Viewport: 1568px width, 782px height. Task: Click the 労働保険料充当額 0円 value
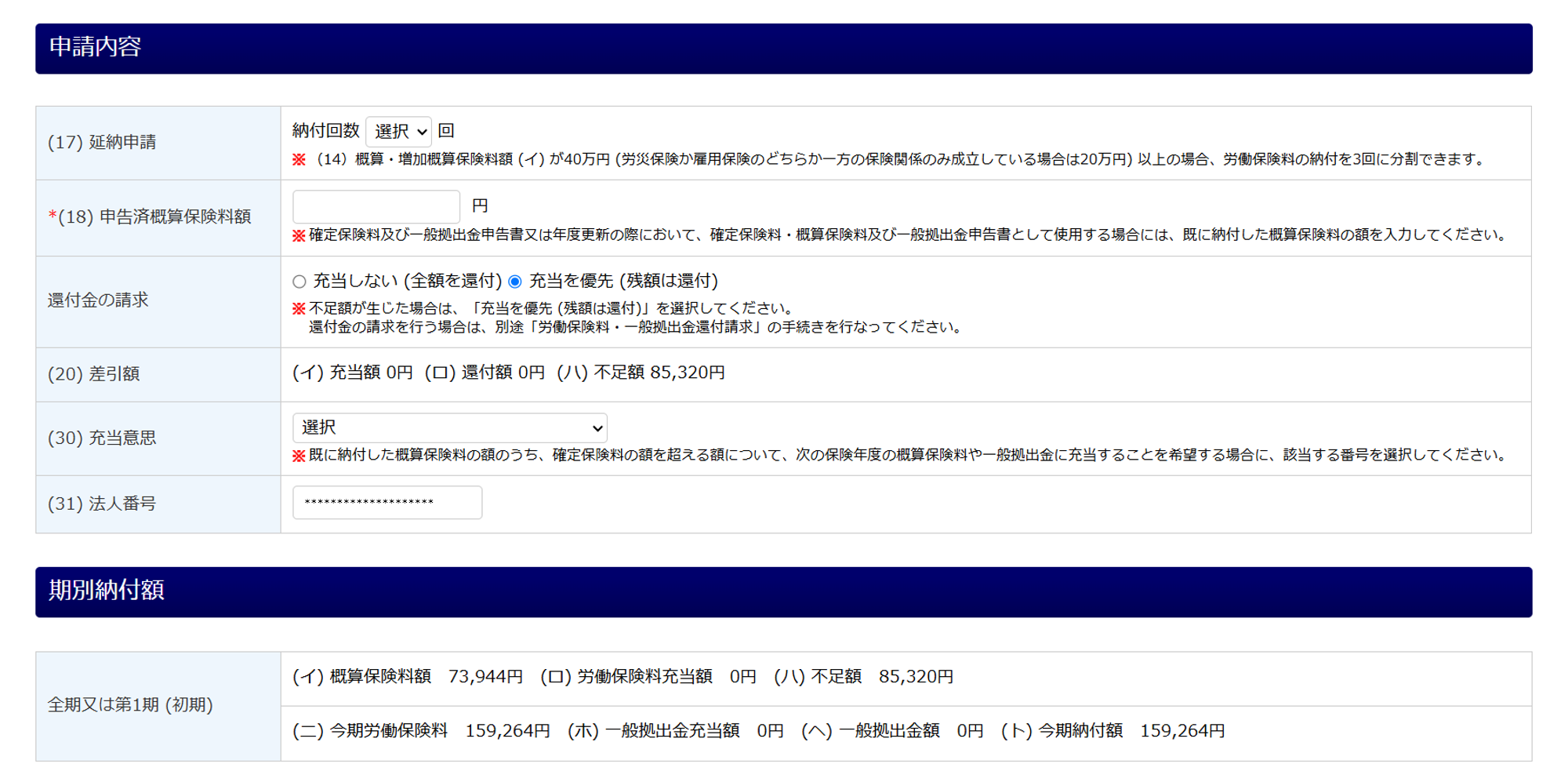click(648, 677)
